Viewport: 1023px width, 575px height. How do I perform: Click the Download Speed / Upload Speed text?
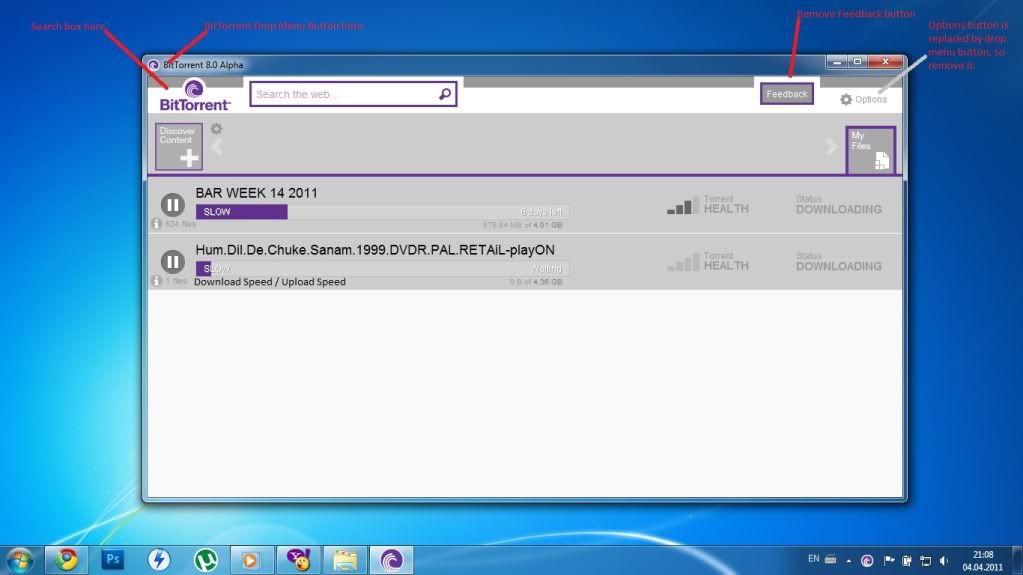(270, 282)
